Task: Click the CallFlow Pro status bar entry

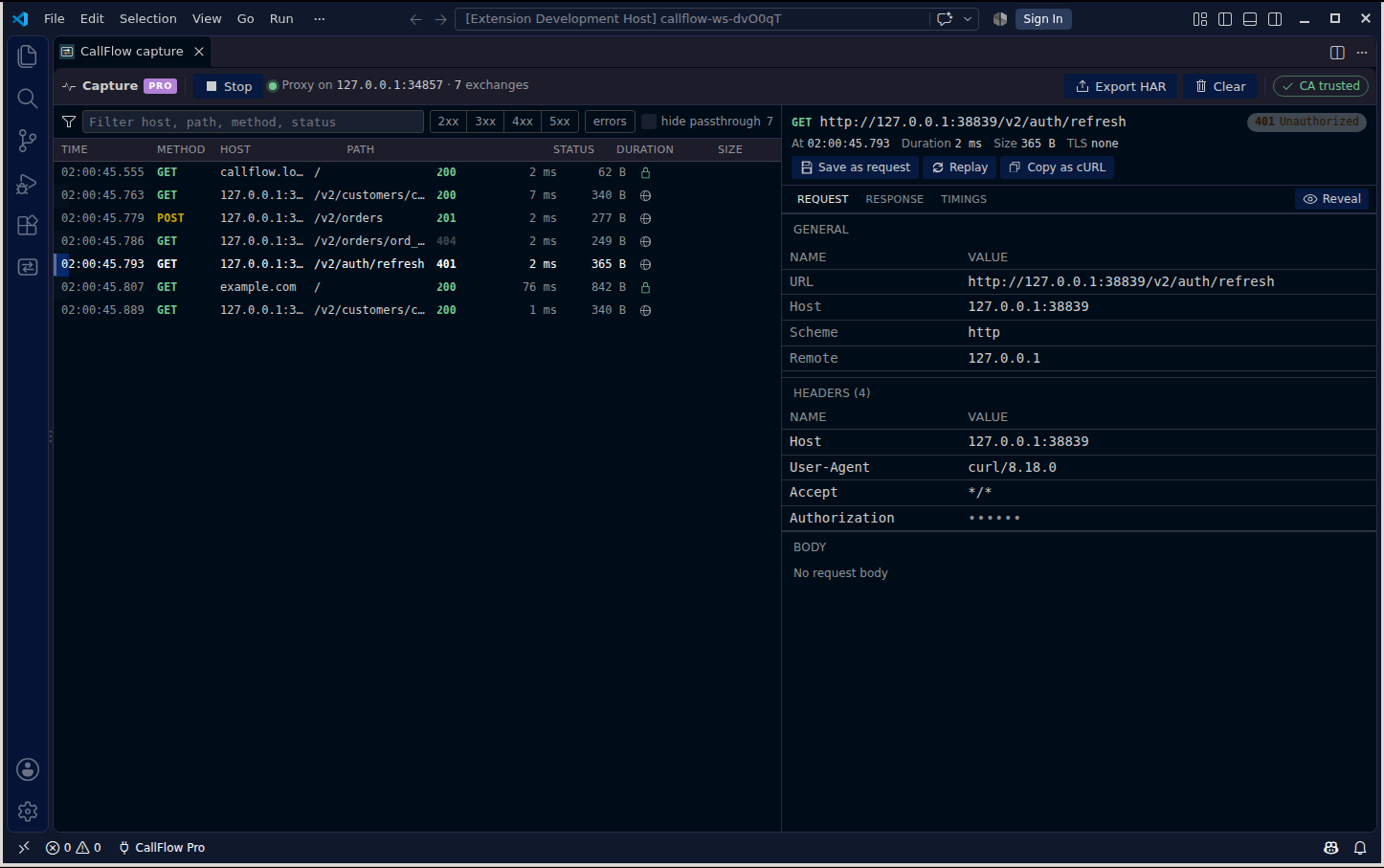Action: [x=162, y=848]
